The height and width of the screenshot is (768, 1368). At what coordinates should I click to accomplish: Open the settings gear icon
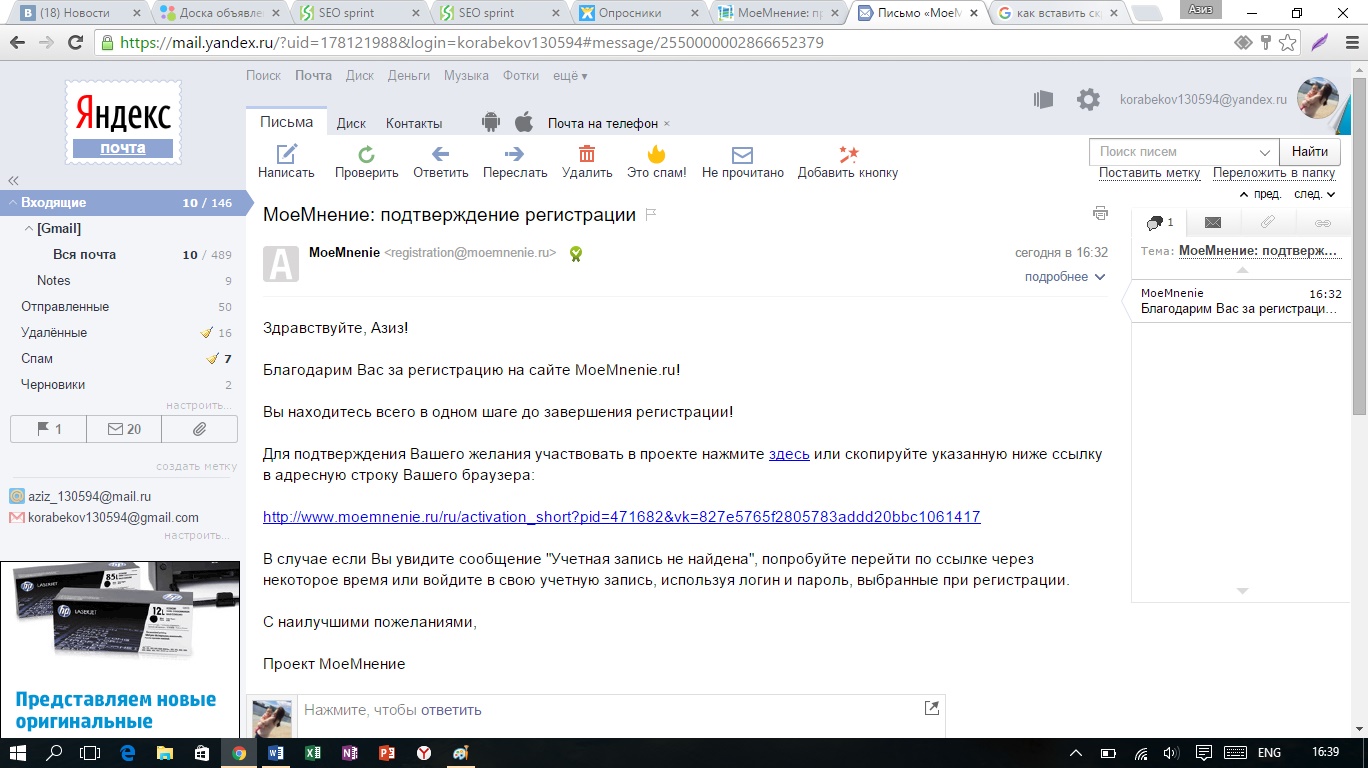1088,99
